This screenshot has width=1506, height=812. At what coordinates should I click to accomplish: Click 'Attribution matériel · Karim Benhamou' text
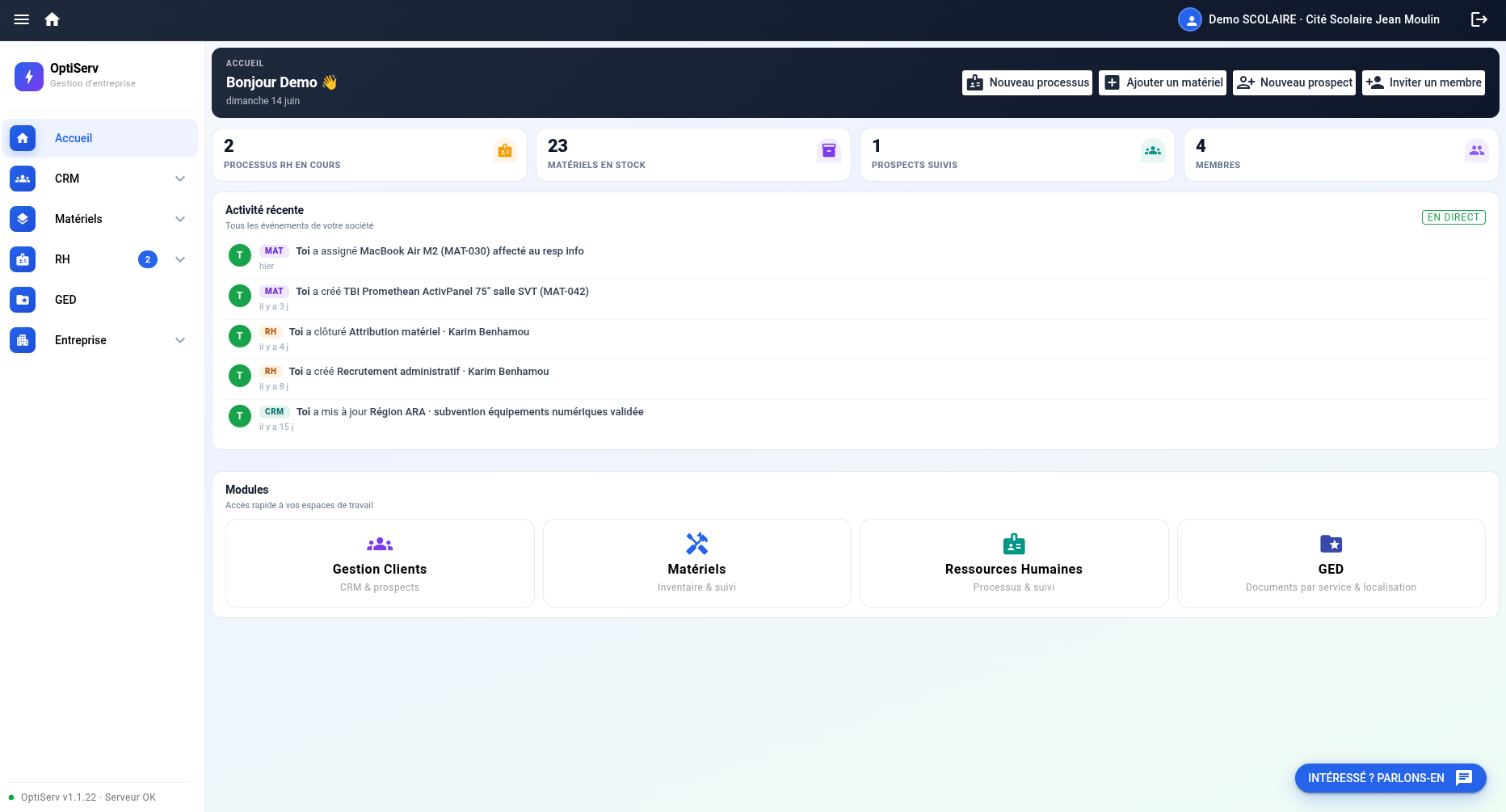pos(440,332)
